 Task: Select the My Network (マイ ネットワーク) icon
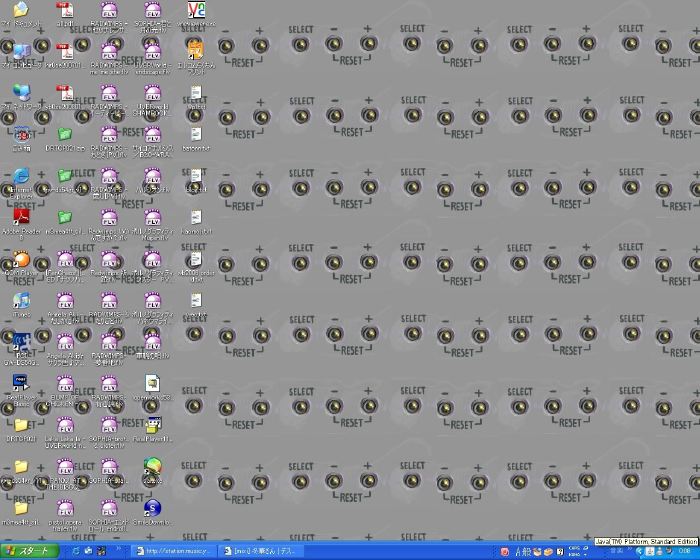coord(21,93)
